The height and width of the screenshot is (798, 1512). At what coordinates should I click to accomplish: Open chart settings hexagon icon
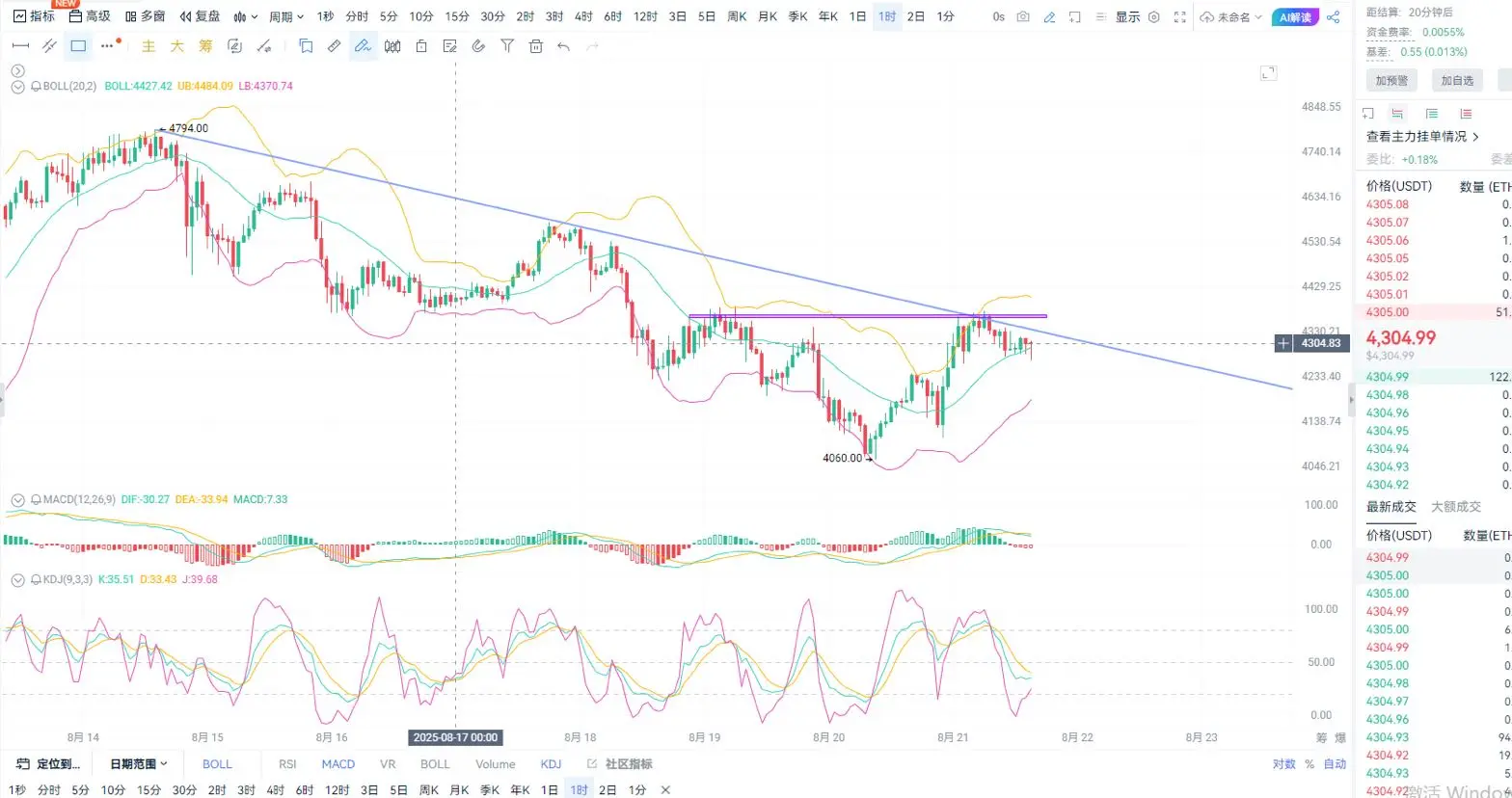coord(1153,16)
